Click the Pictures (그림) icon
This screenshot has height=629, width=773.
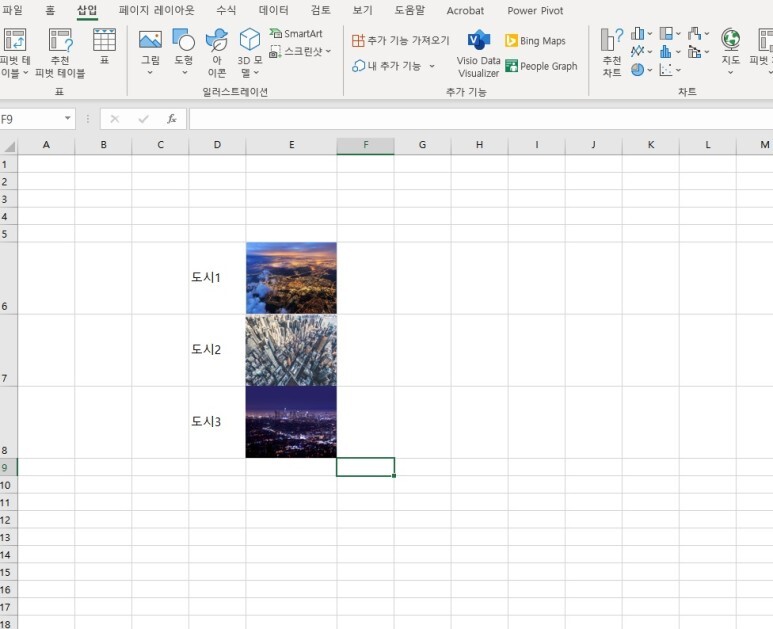(x=150, y=40)
